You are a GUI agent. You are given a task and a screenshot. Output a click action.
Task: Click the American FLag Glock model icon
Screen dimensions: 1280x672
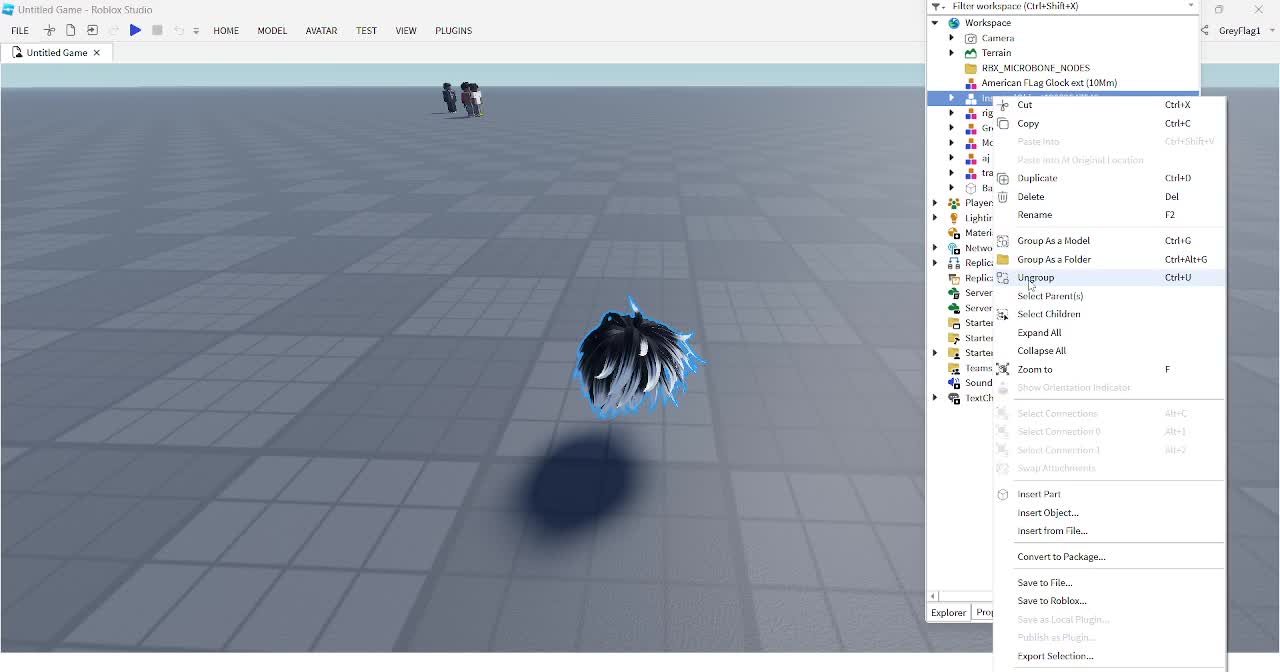(x=970, y=83)
